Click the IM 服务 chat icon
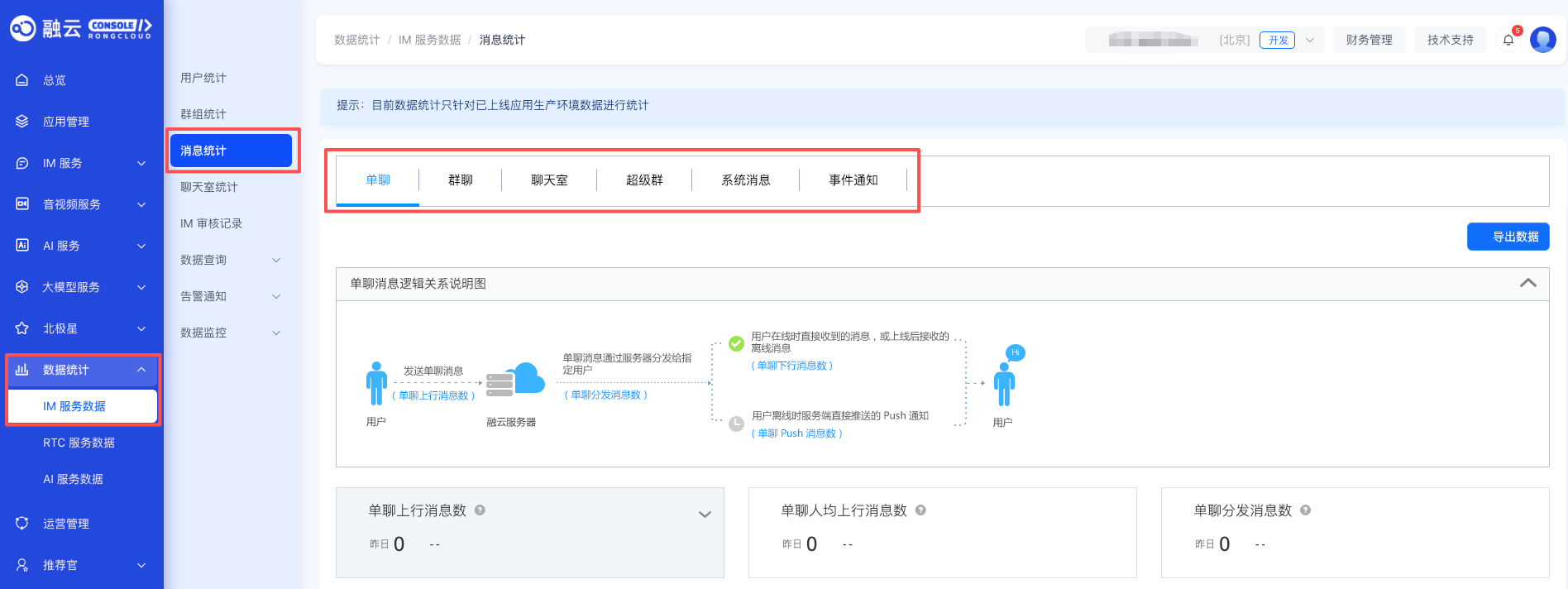1568x589 pixels. [x=22, y=163]
